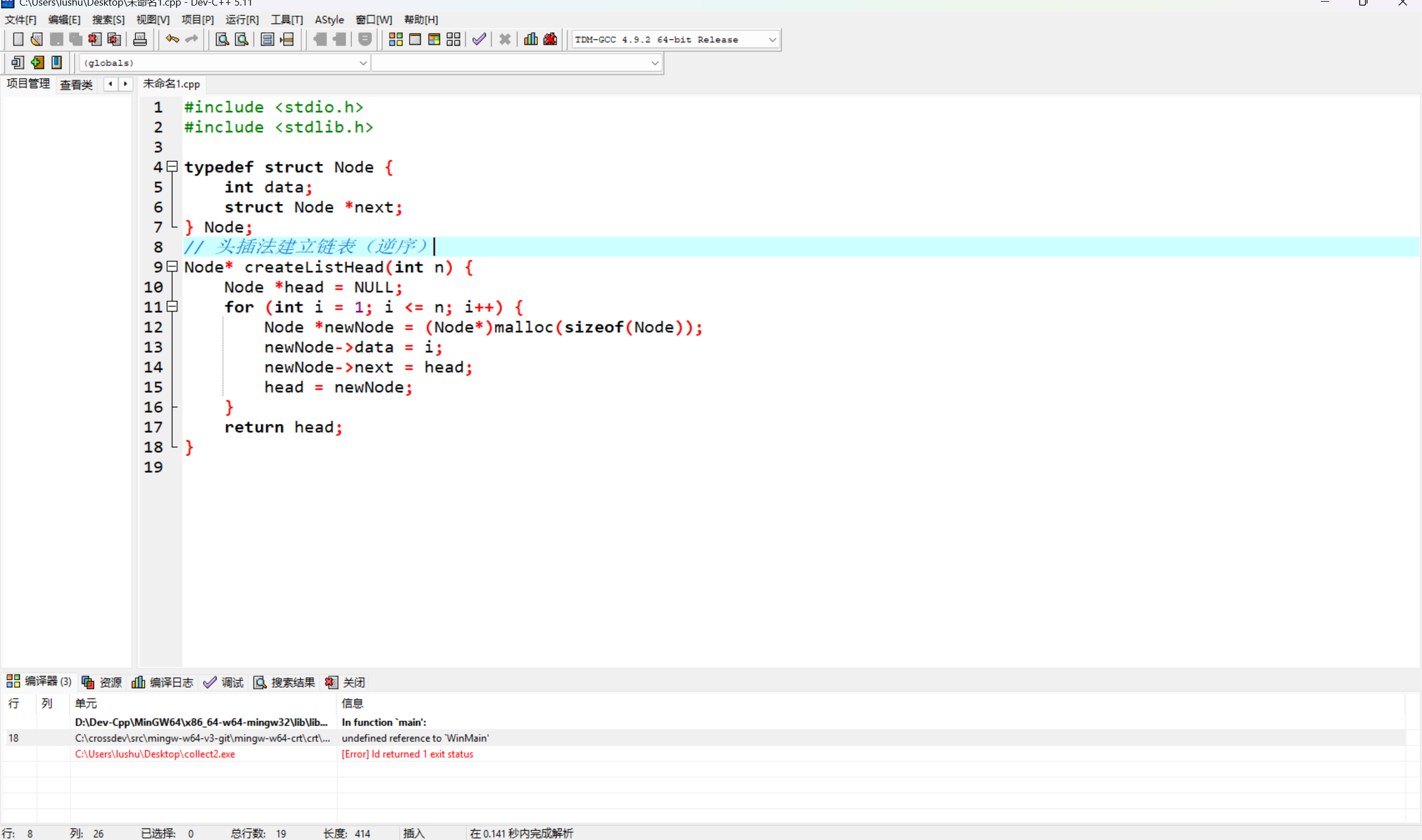Image resolution: width=1422 pixels, height=840 pixels.
Task: Open the 运行[R] menu
Action: tap(242, 20)
